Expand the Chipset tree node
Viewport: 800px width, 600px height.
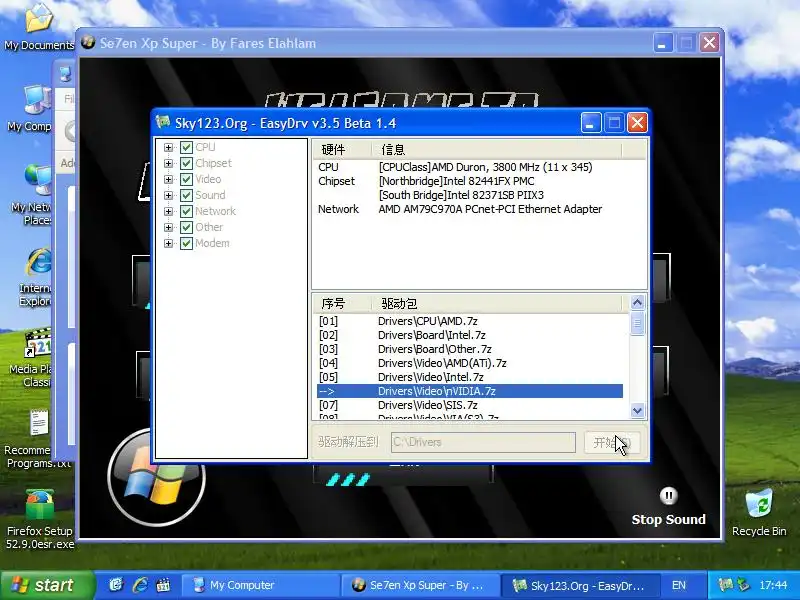click(x=168, y=163)
